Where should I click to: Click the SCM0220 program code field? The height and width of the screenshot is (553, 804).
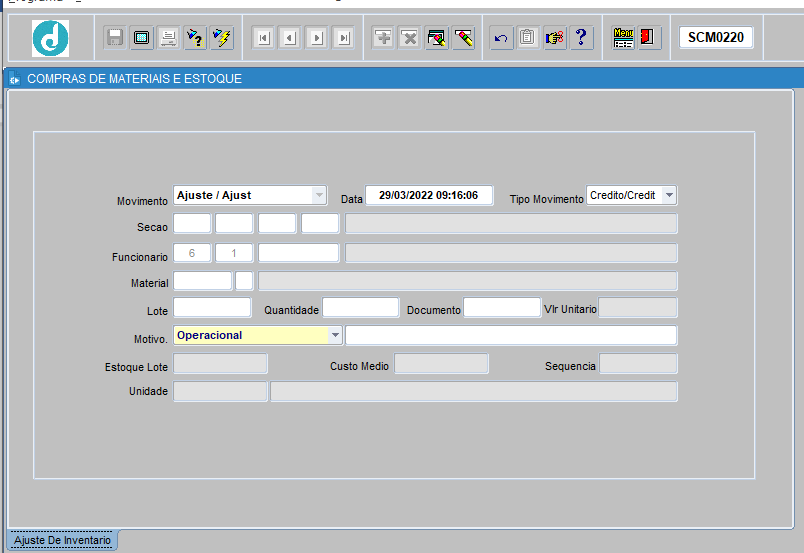716,37
